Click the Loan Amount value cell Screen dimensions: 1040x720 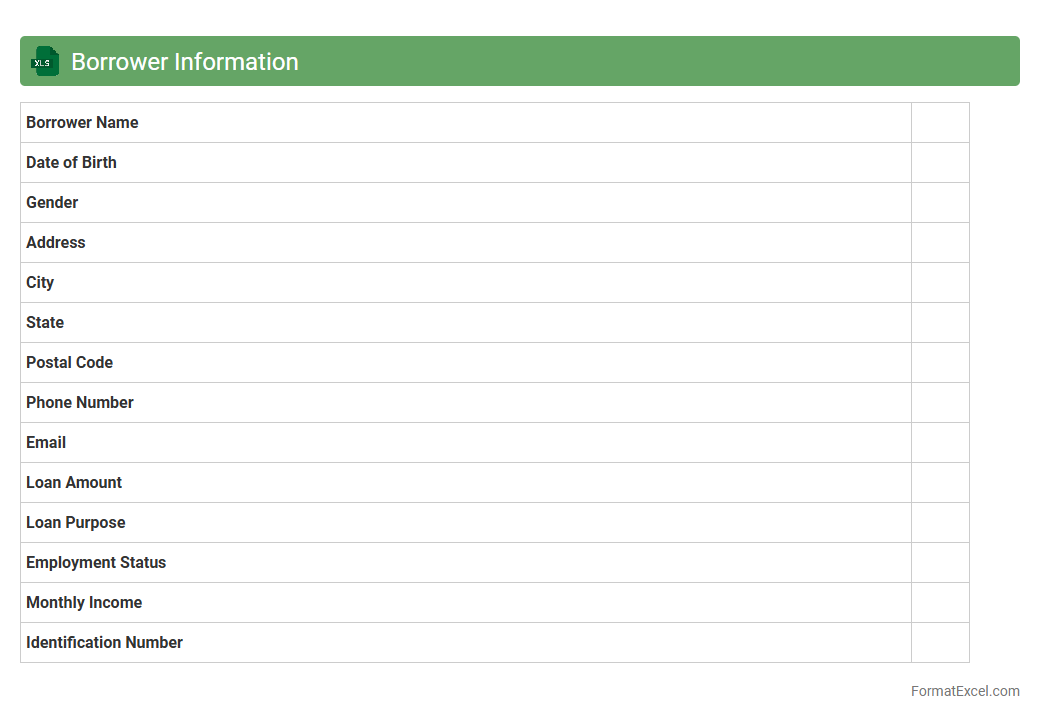point(940,483)
